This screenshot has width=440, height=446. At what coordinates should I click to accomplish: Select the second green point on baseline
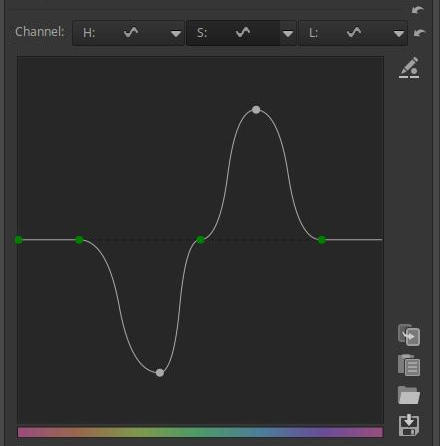(x=79, y=240)
